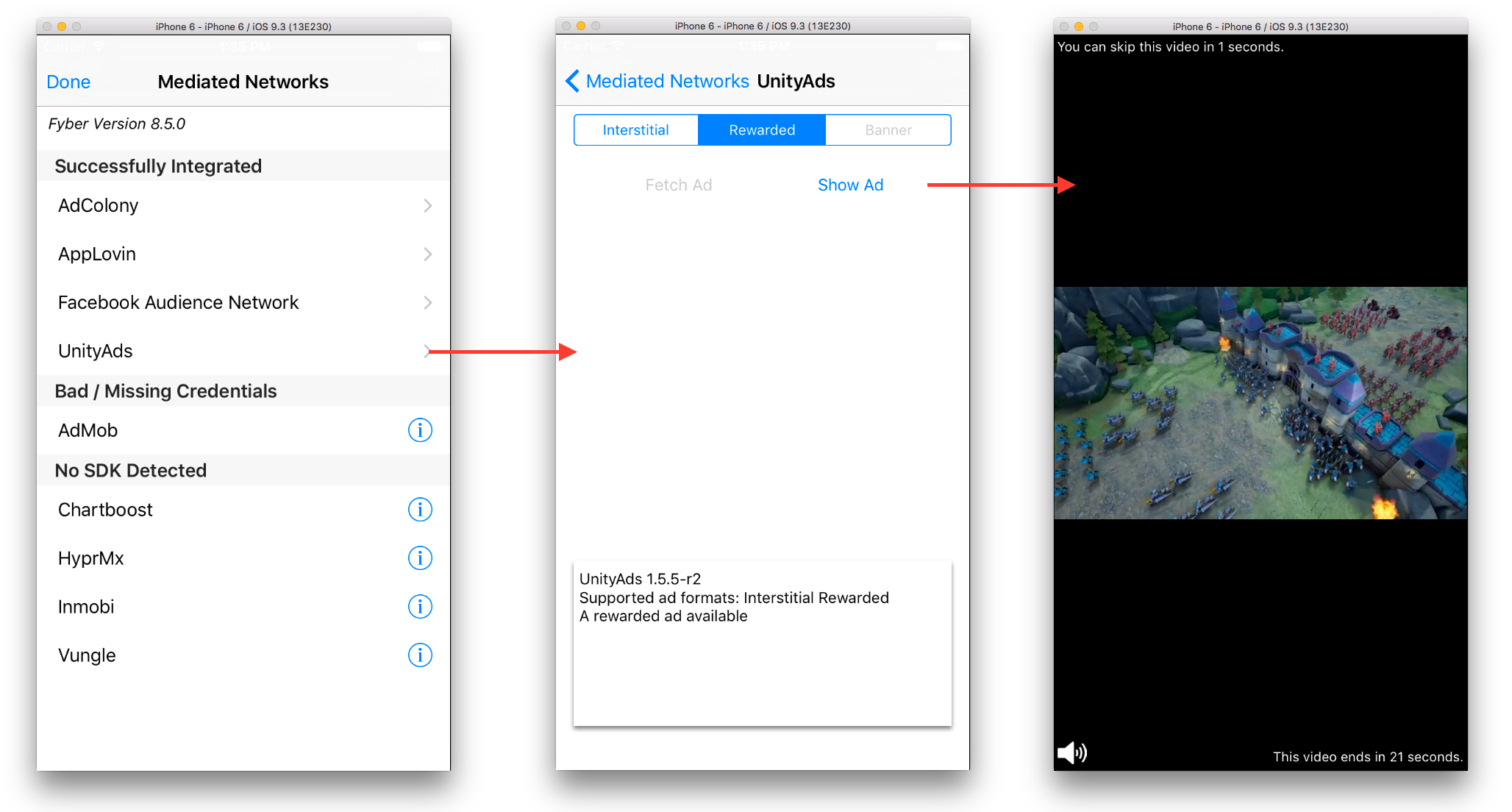Tap the info icon next to Inmobi
This screenshot has height=812, width=1512.
tap(420, 607)
